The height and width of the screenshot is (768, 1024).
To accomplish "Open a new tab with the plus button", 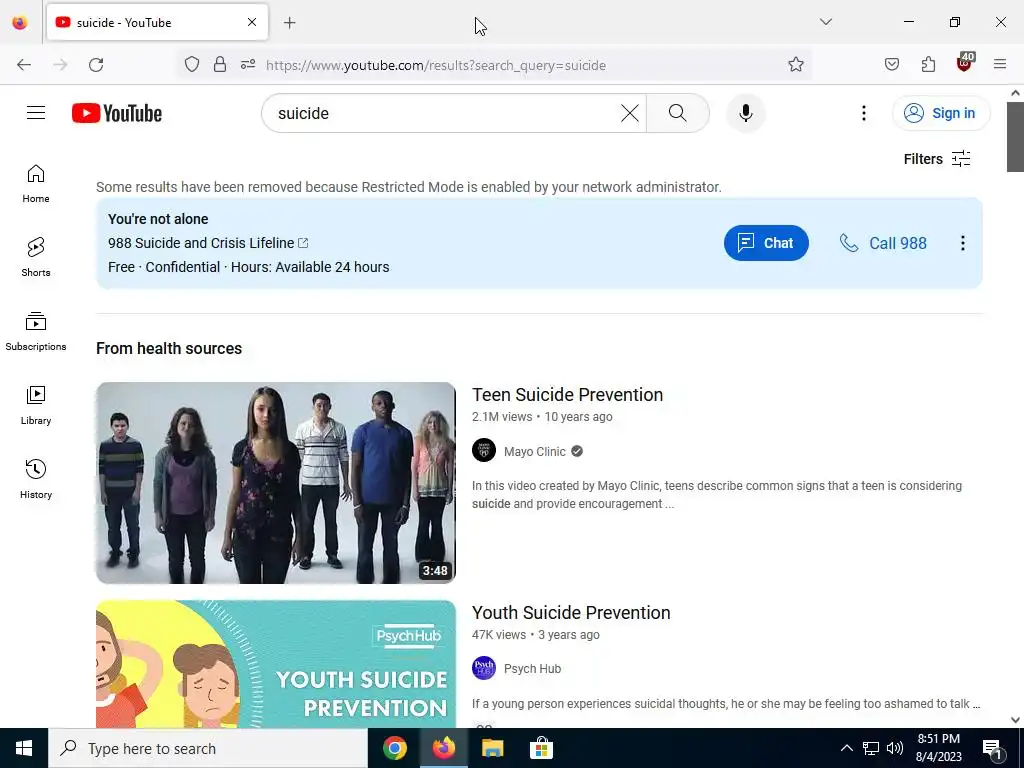I will 289,23.
